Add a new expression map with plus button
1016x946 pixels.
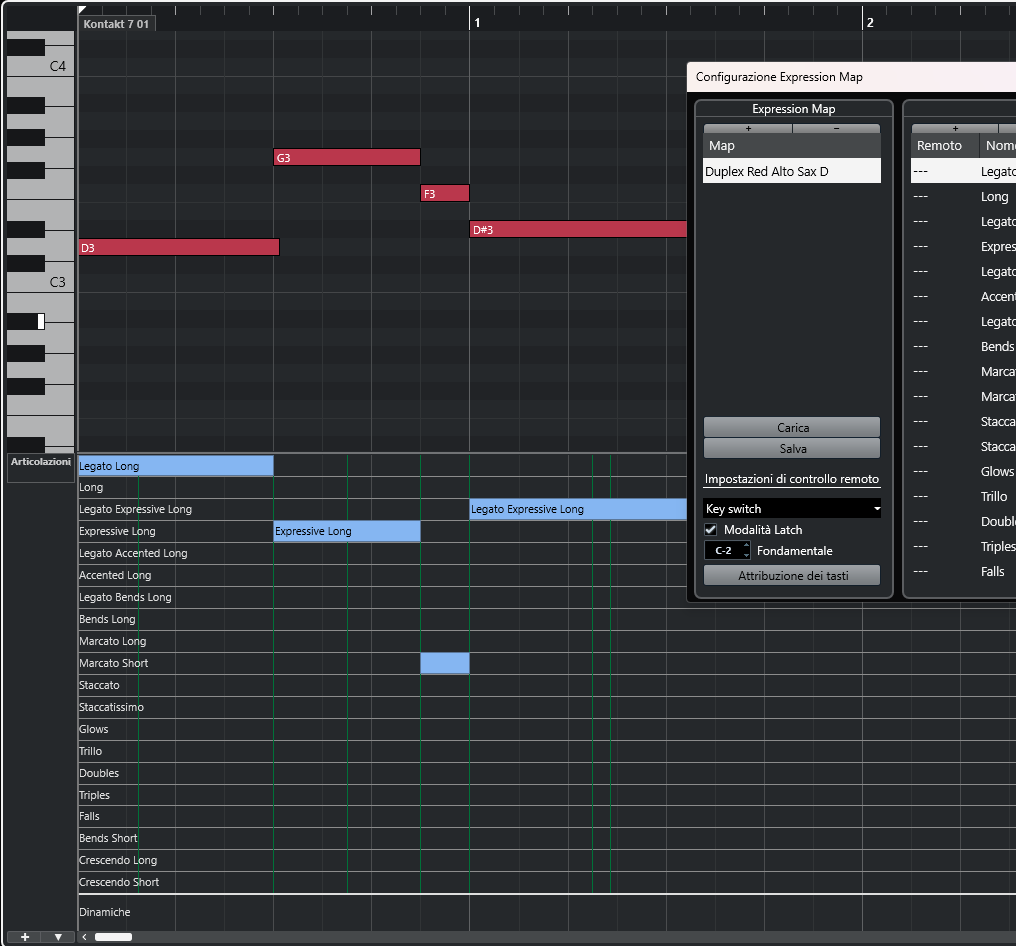tap(748, 128)
